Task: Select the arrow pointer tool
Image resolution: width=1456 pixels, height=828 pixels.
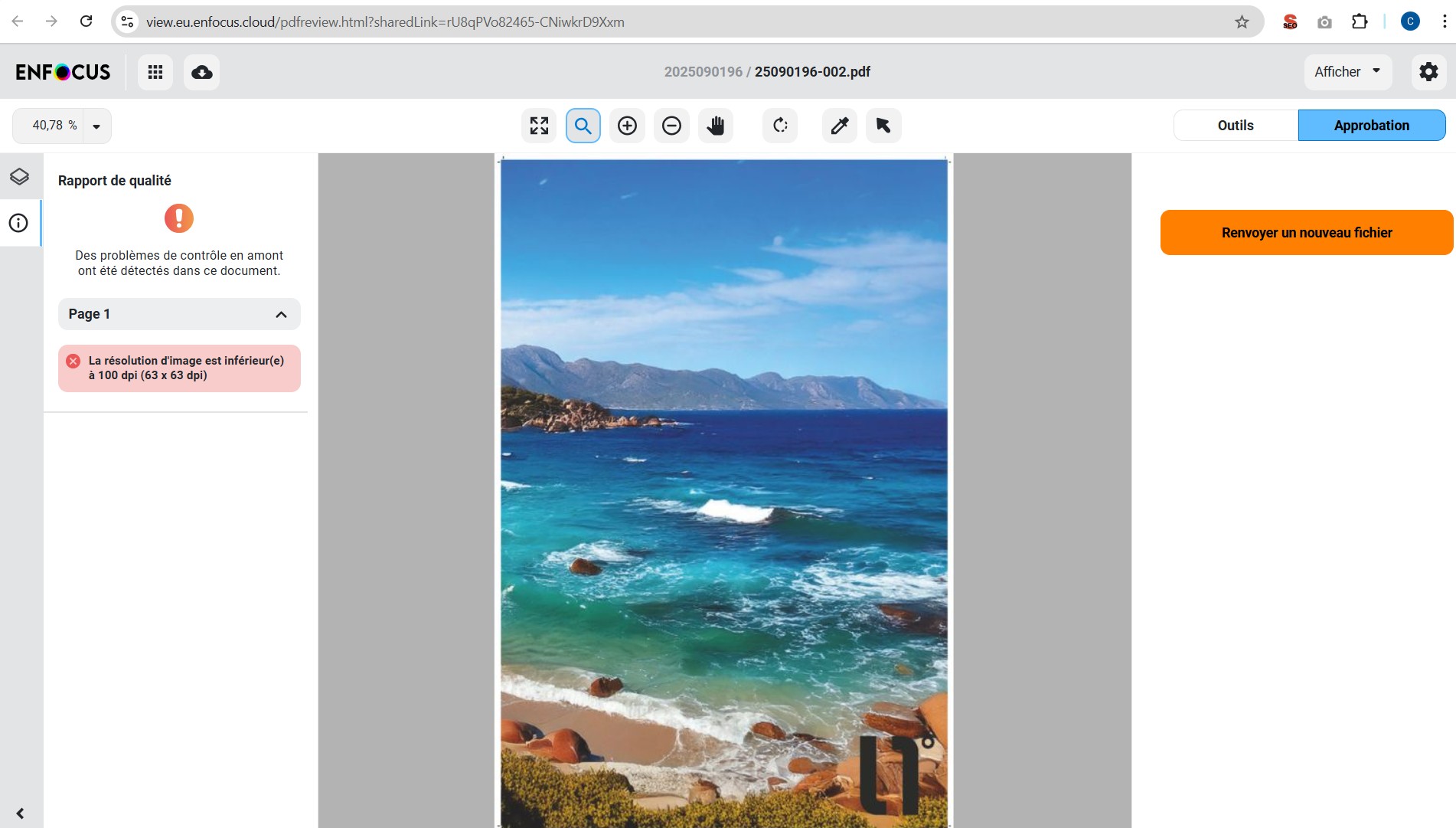Action: pyautogui.click(x=883, y=126)
